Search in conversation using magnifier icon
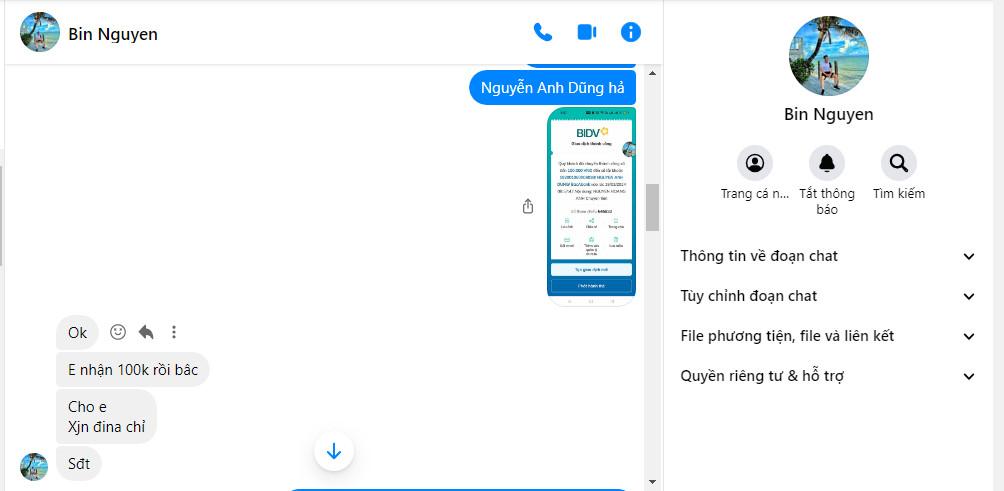 (899, 163)
